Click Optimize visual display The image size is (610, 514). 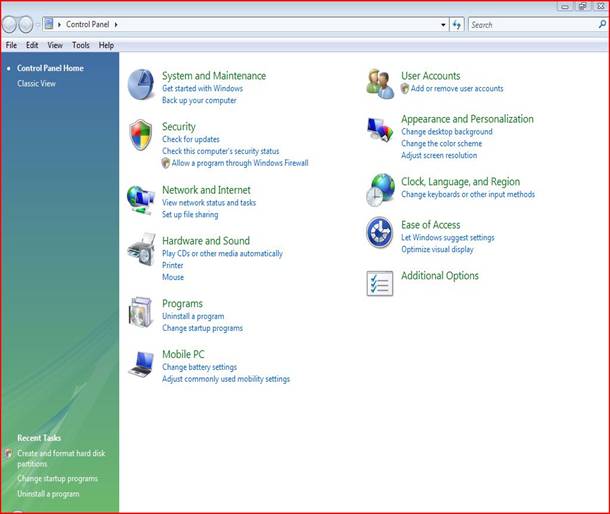pos(437,249)
